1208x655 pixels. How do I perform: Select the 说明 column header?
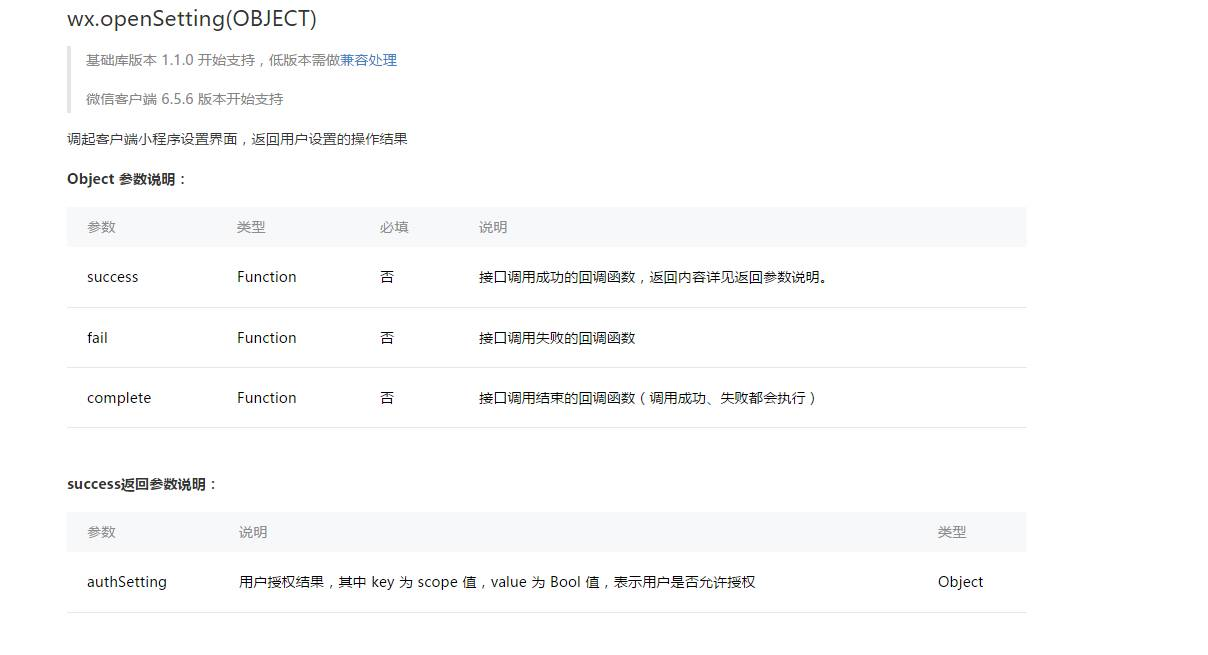click(492, 227)
